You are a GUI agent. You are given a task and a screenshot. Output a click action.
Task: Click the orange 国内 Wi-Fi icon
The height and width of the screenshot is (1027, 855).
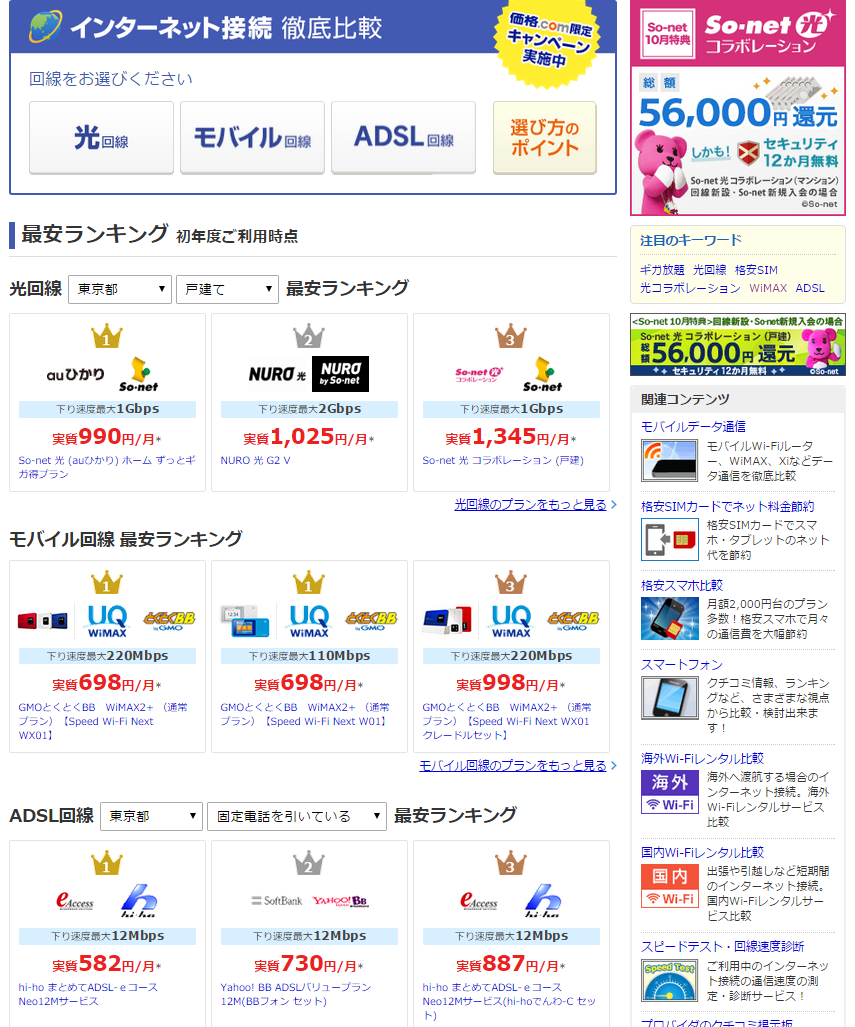(x=670, y=886)
